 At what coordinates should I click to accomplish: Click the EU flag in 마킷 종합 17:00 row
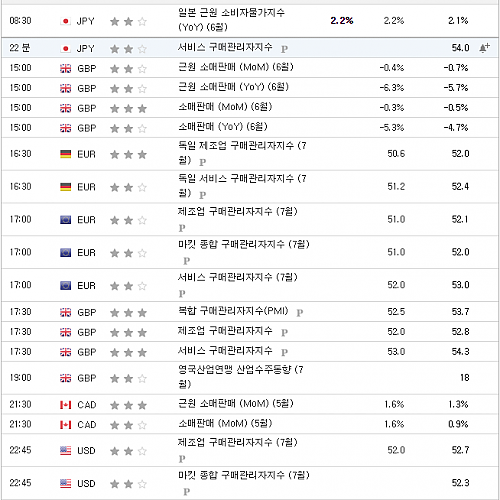(x=66, y=253)
